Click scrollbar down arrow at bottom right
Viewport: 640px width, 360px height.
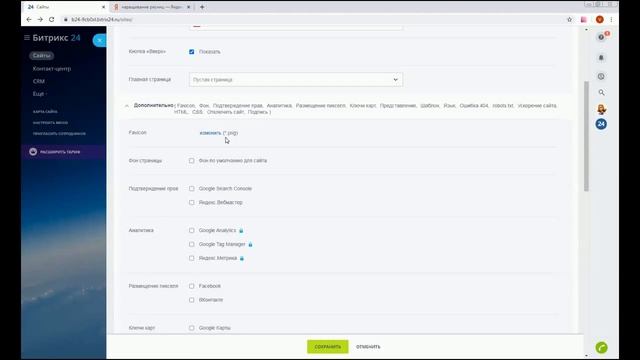pyautogui.click(x=586, y=356)
